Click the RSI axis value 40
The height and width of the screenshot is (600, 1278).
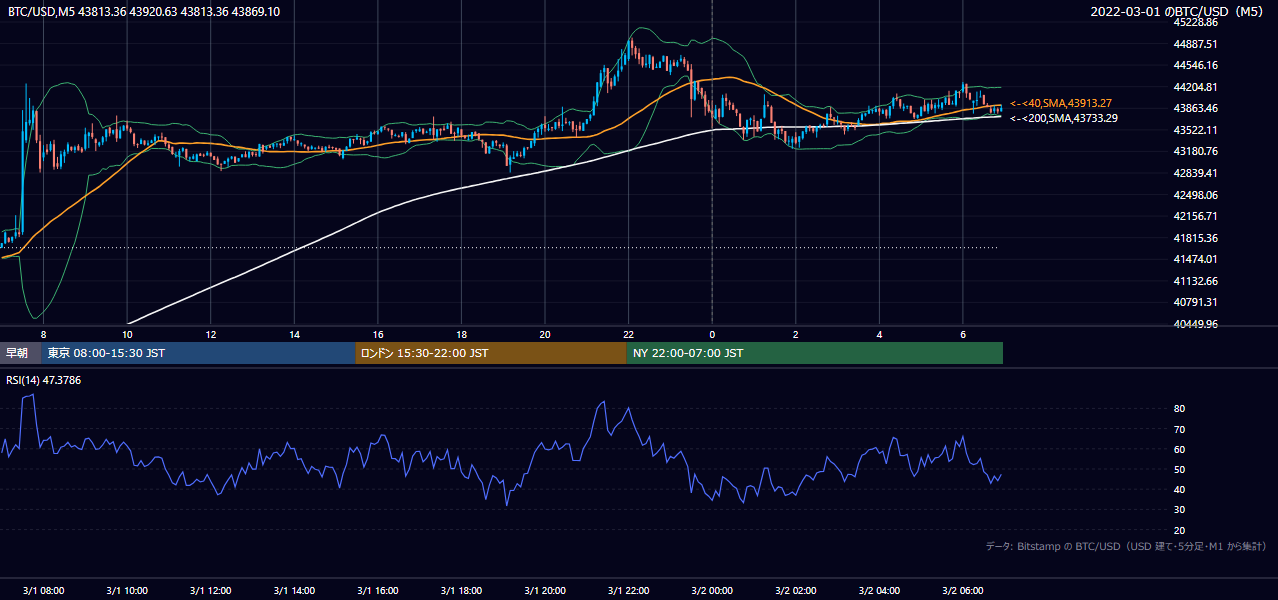(x=1180, y=489)
